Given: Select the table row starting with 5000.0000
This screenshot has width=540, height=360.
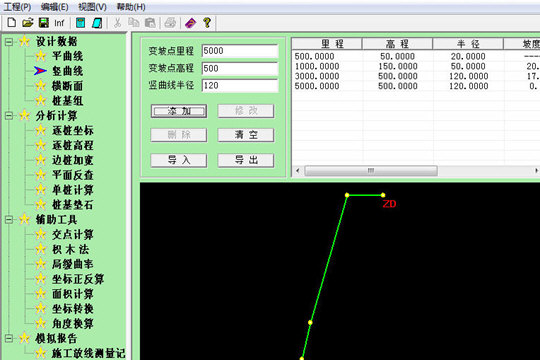Looking at the screenshot, I should click(x=416, y=86).
